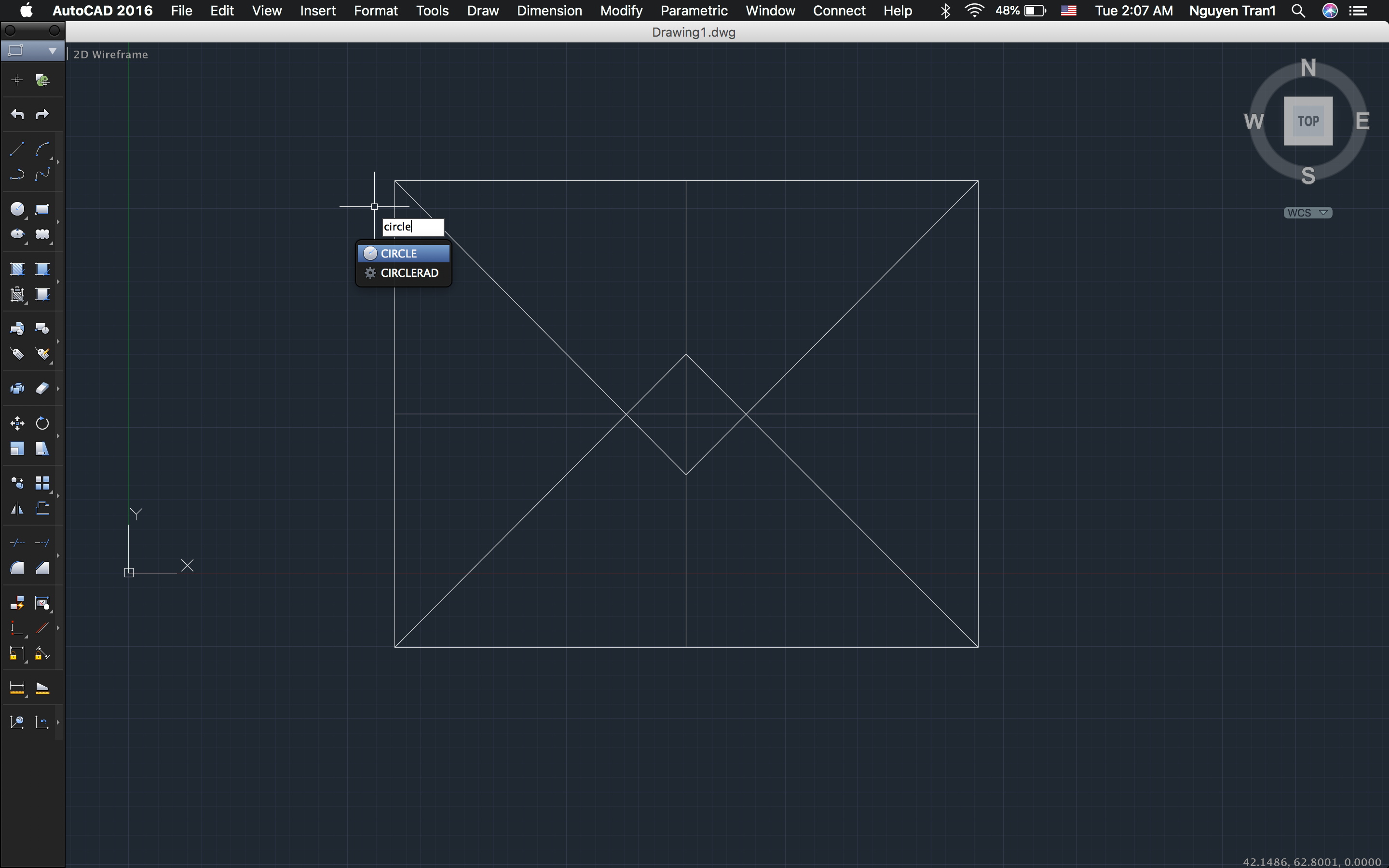The width and height of the screenshot is (1389, 868).
Task: Open the Draw menu
Action: click(482, 10)
